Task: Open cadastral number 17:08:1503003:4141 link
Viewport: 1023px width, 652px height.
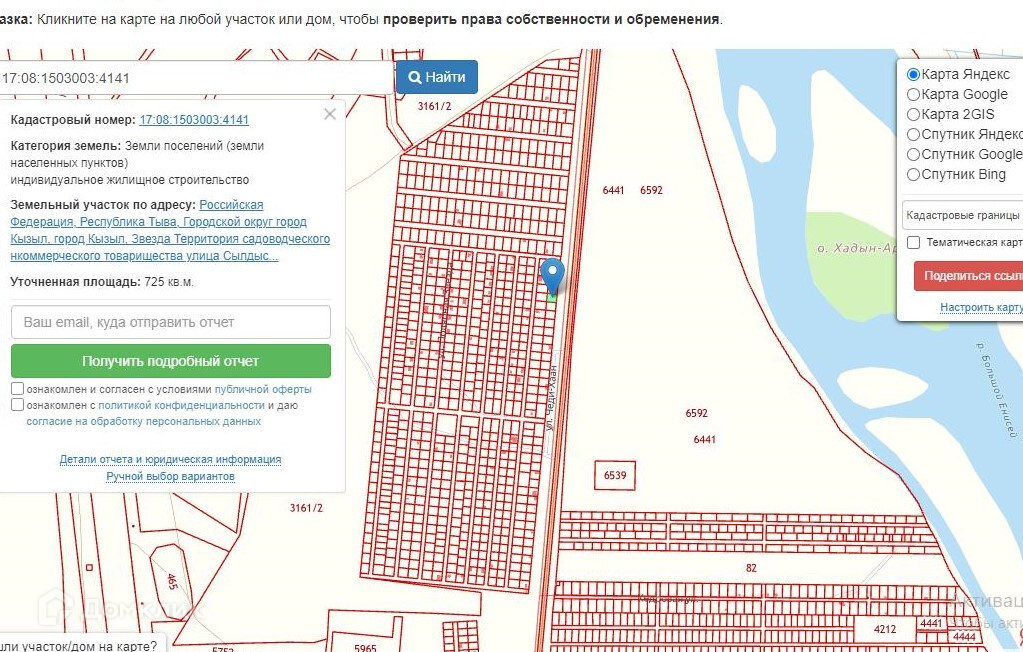Action: pos(194,120)
